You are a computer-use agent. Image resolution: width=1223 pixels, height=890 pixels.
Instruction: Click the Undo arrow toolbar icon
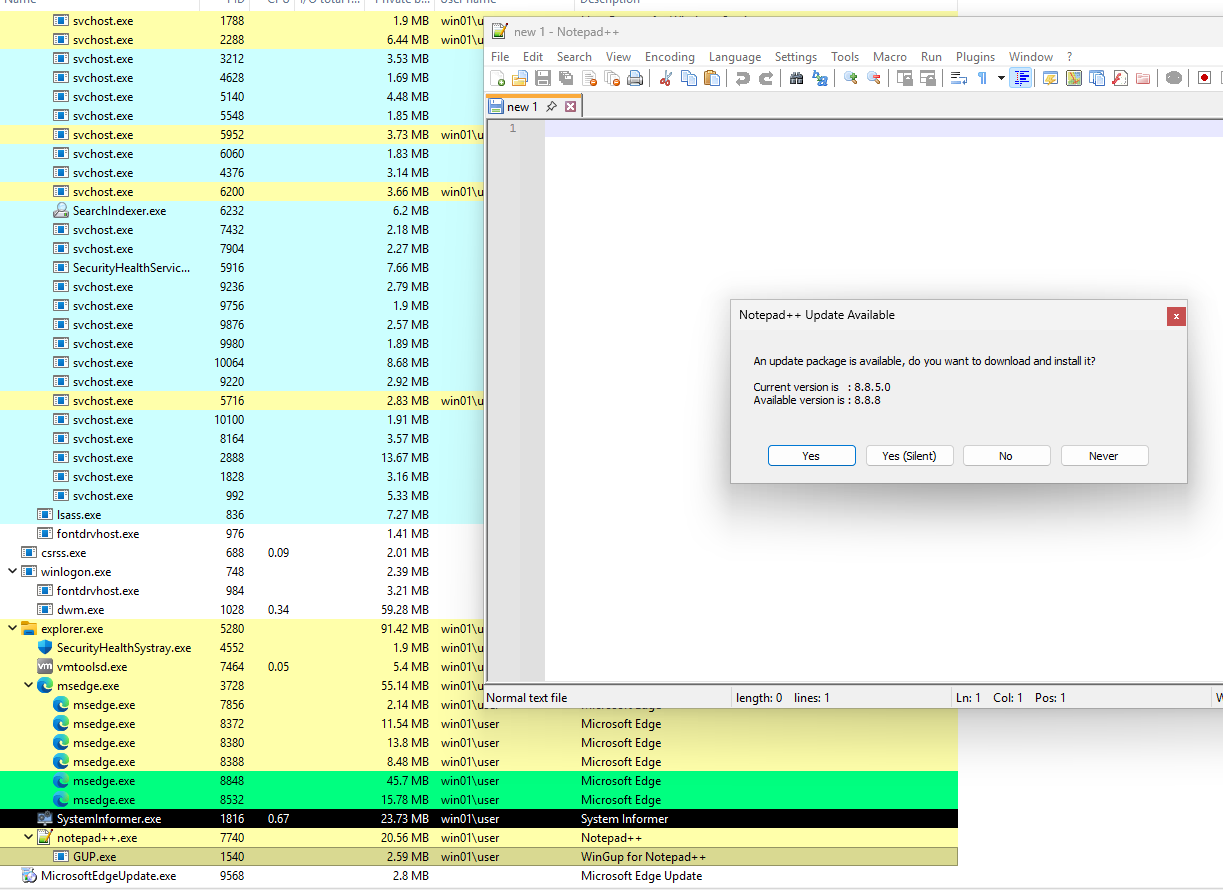tap(742, 78)
